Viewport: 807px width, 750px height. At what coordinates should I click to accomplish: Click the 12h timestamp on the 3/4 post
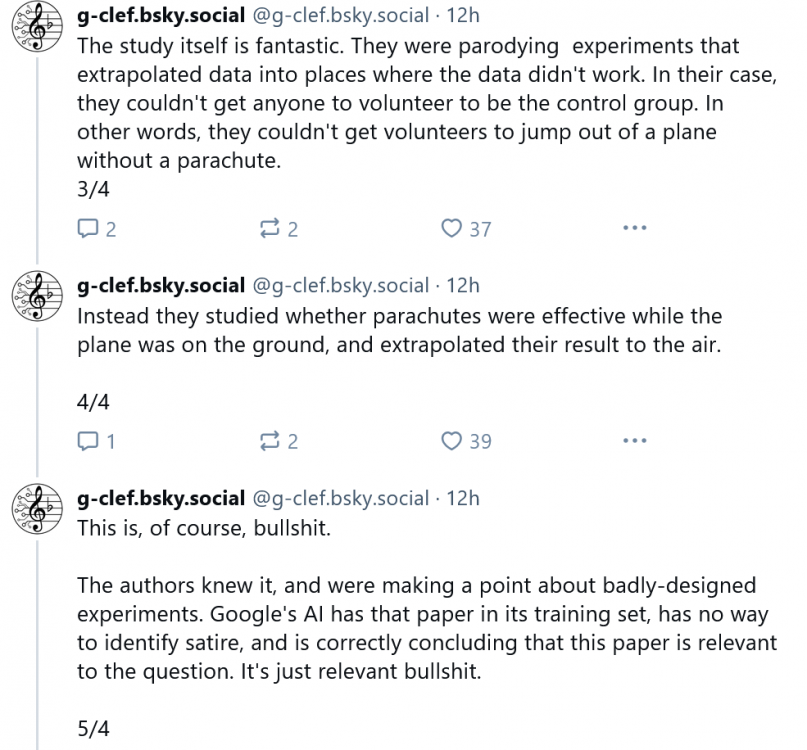tap(463, 16)
